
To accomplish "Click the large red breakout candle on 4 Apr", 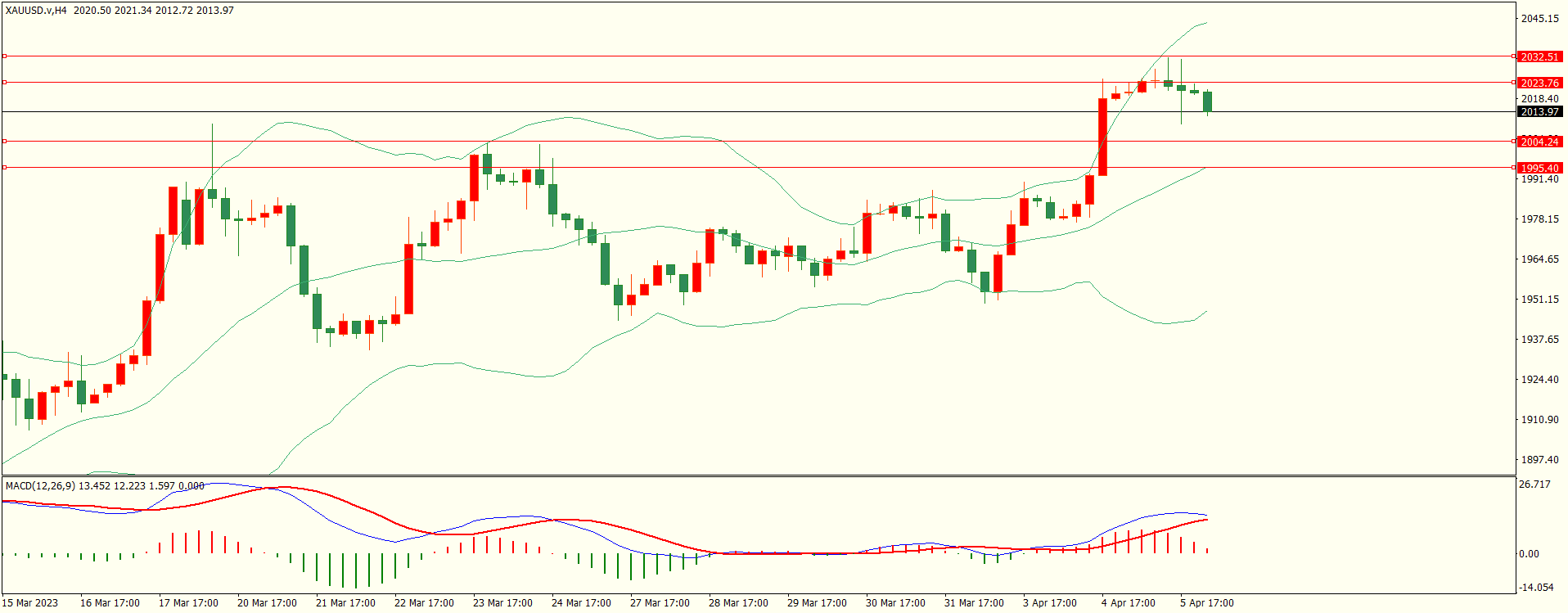I will point(1102,137).
